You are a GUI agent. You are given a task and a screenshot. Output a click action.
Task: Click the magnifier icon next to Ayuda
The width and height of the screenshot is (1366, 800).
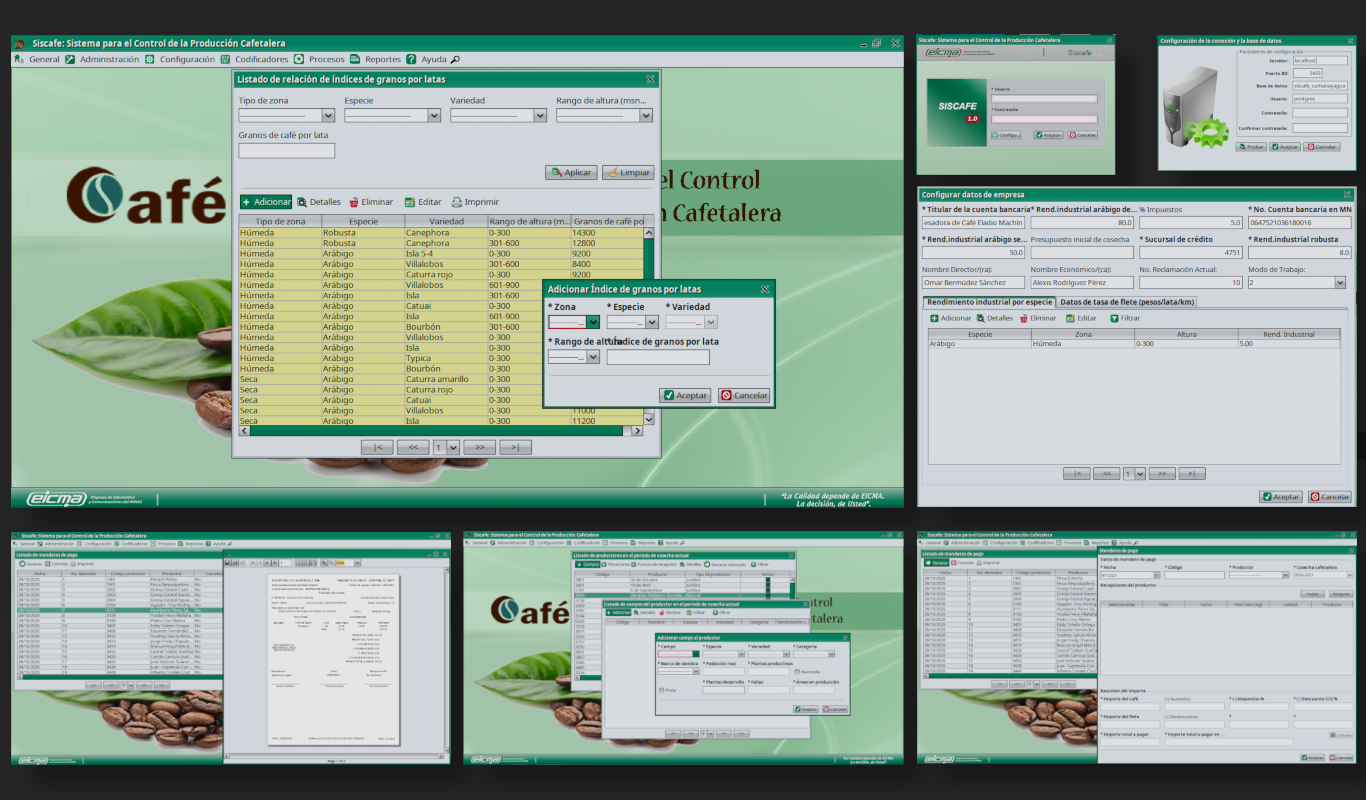pos(455,60)
